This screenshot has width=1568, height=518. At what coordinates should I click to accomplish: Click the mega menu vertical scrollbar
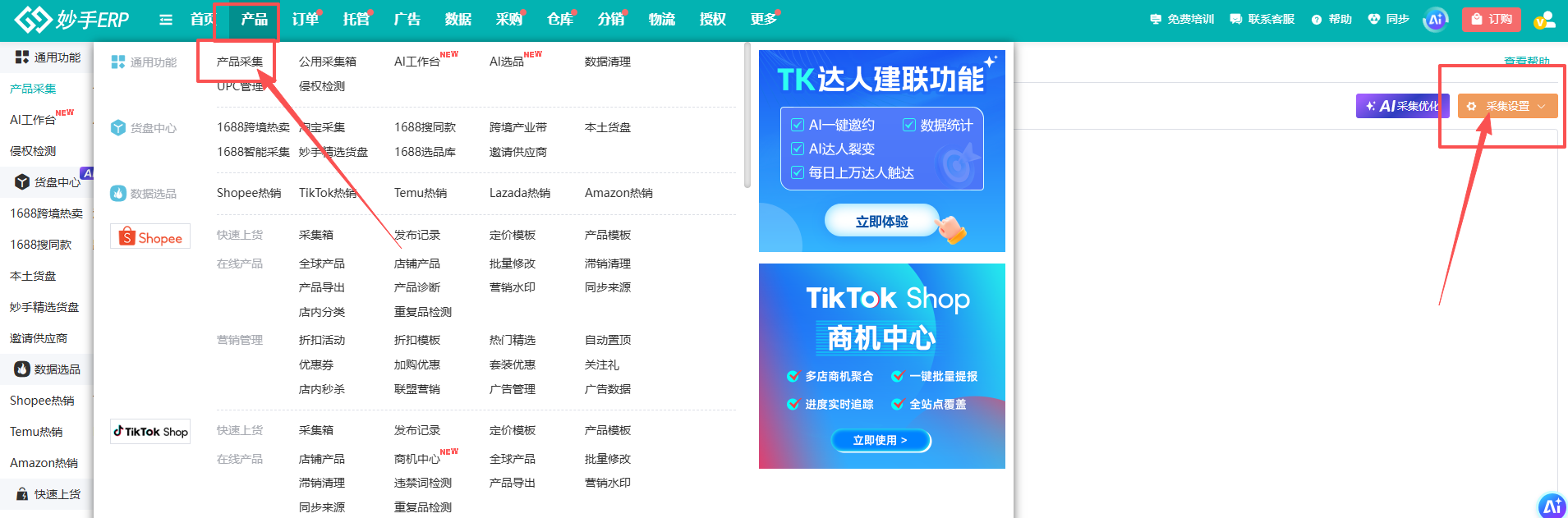click(747, 115)
